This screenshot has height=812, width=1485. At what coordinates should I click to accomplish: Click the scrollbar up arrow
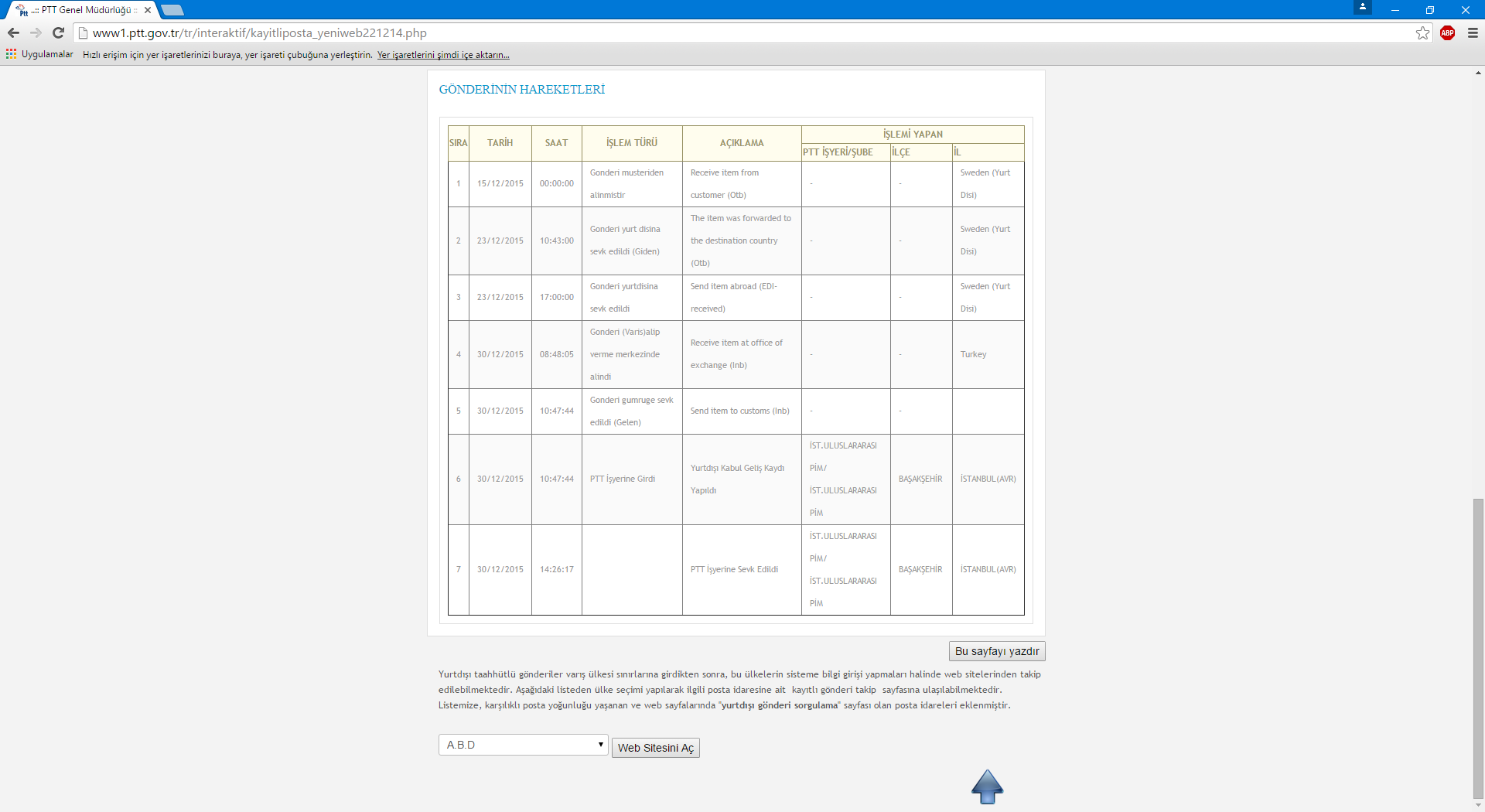1478,73
